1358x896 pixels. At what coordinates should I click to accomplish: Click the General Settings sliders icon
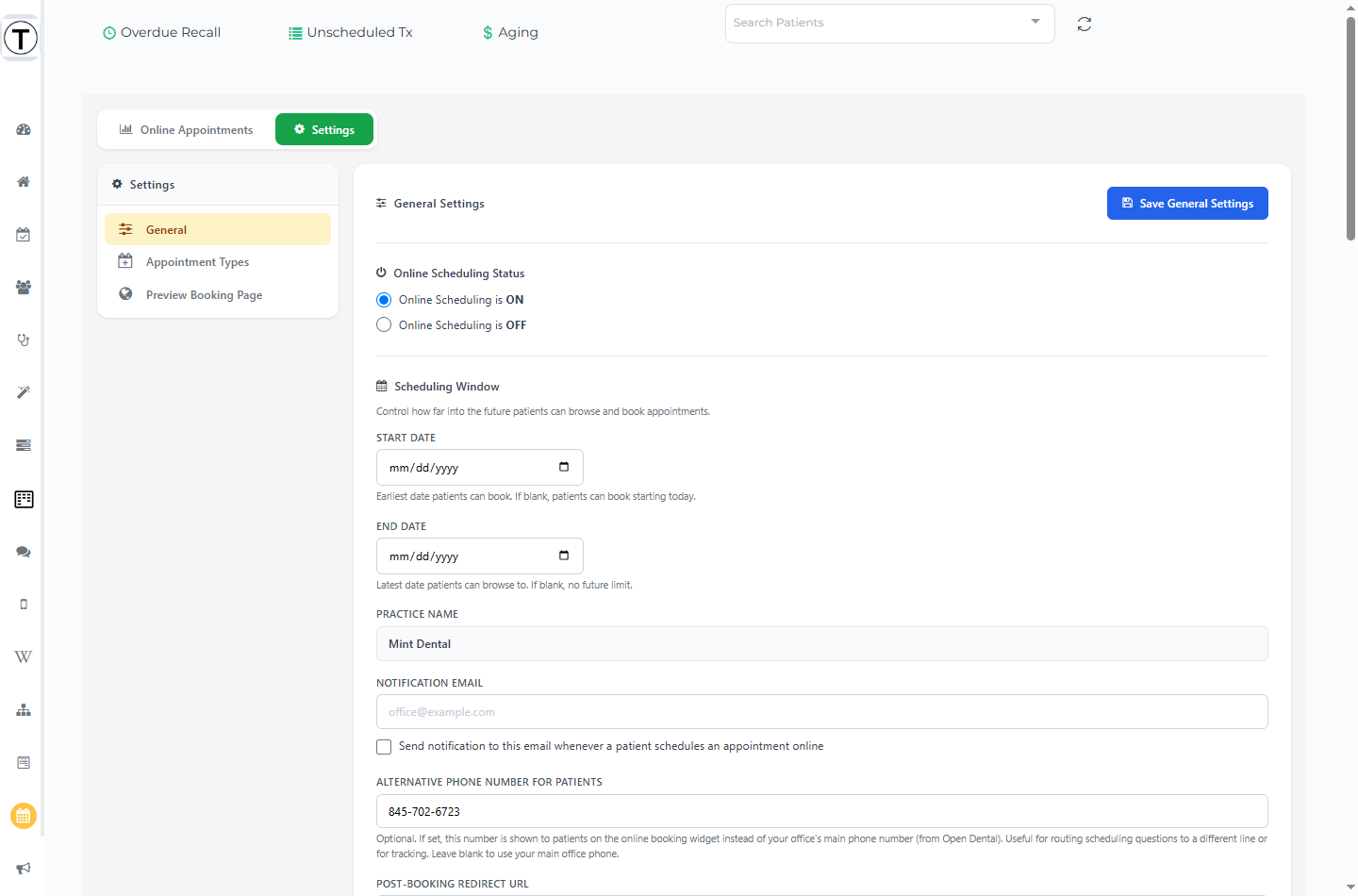click(x=382, y=203)
